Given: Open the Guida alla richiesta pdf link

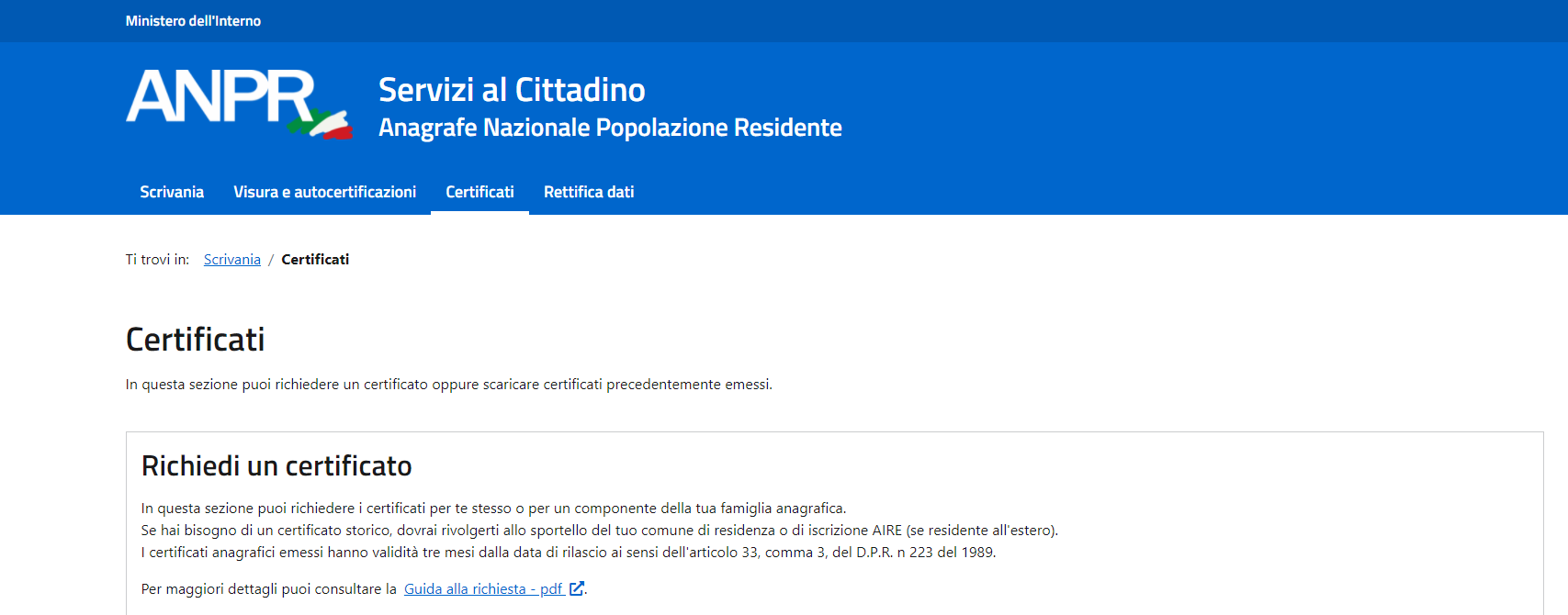Looking at the screenshot, I should 483,589.
